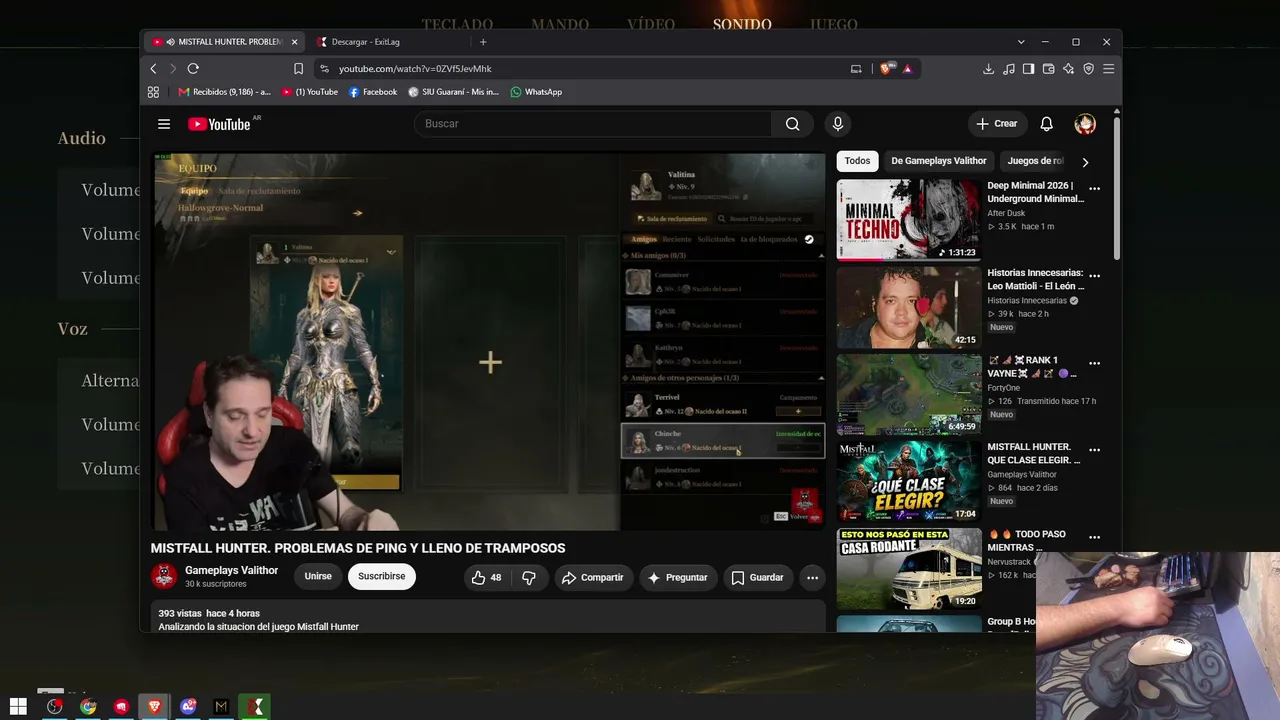Open a new browser tab
Viewport: 1280px width, 720px height.
(483, 42)
